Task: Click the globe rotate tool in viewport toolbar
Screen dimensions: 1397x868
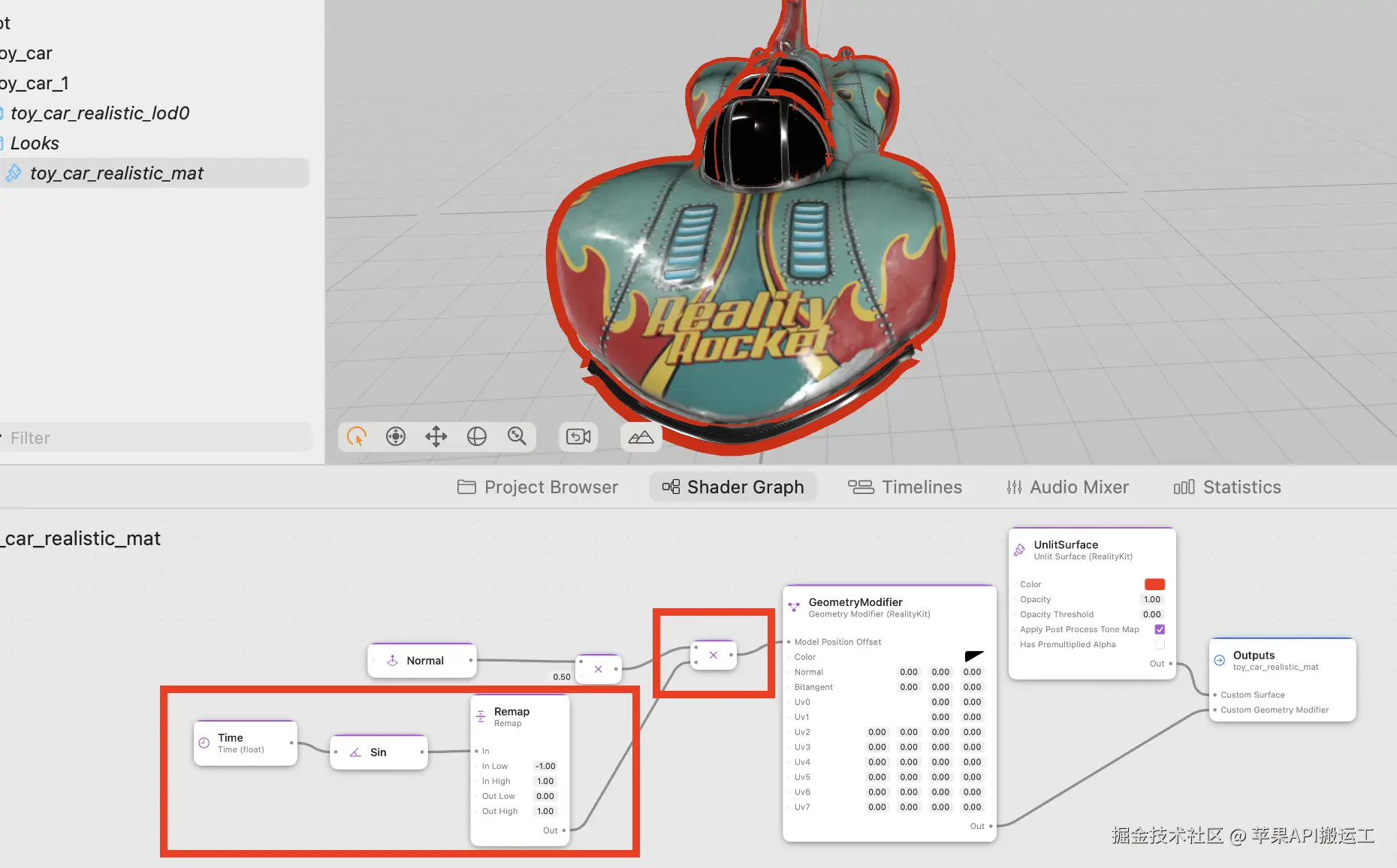Action: coord(477,436)
